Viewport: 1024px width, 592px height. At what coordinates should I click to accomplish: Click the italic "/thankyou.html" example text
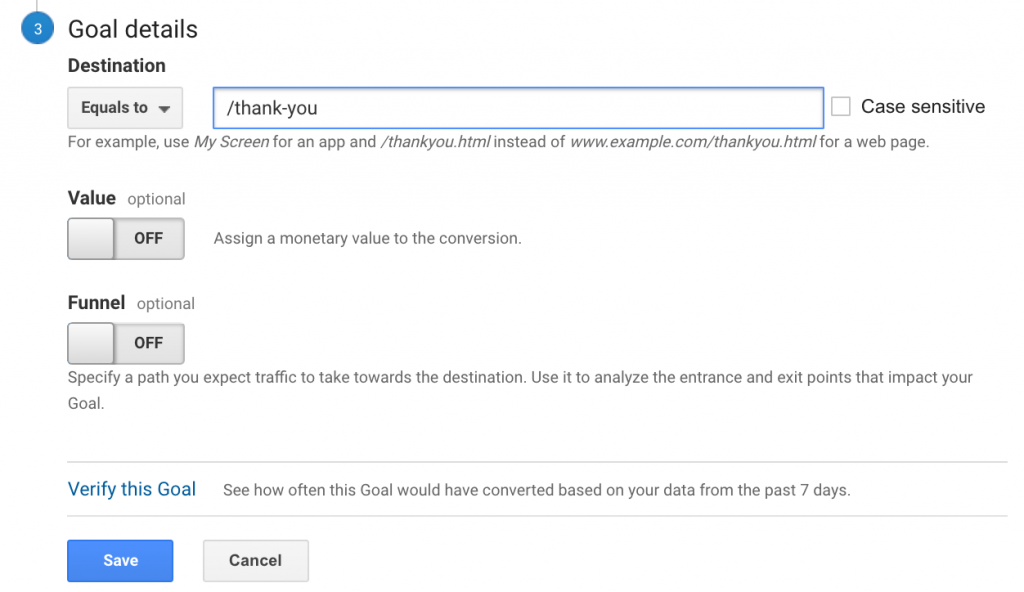(435, 142)
